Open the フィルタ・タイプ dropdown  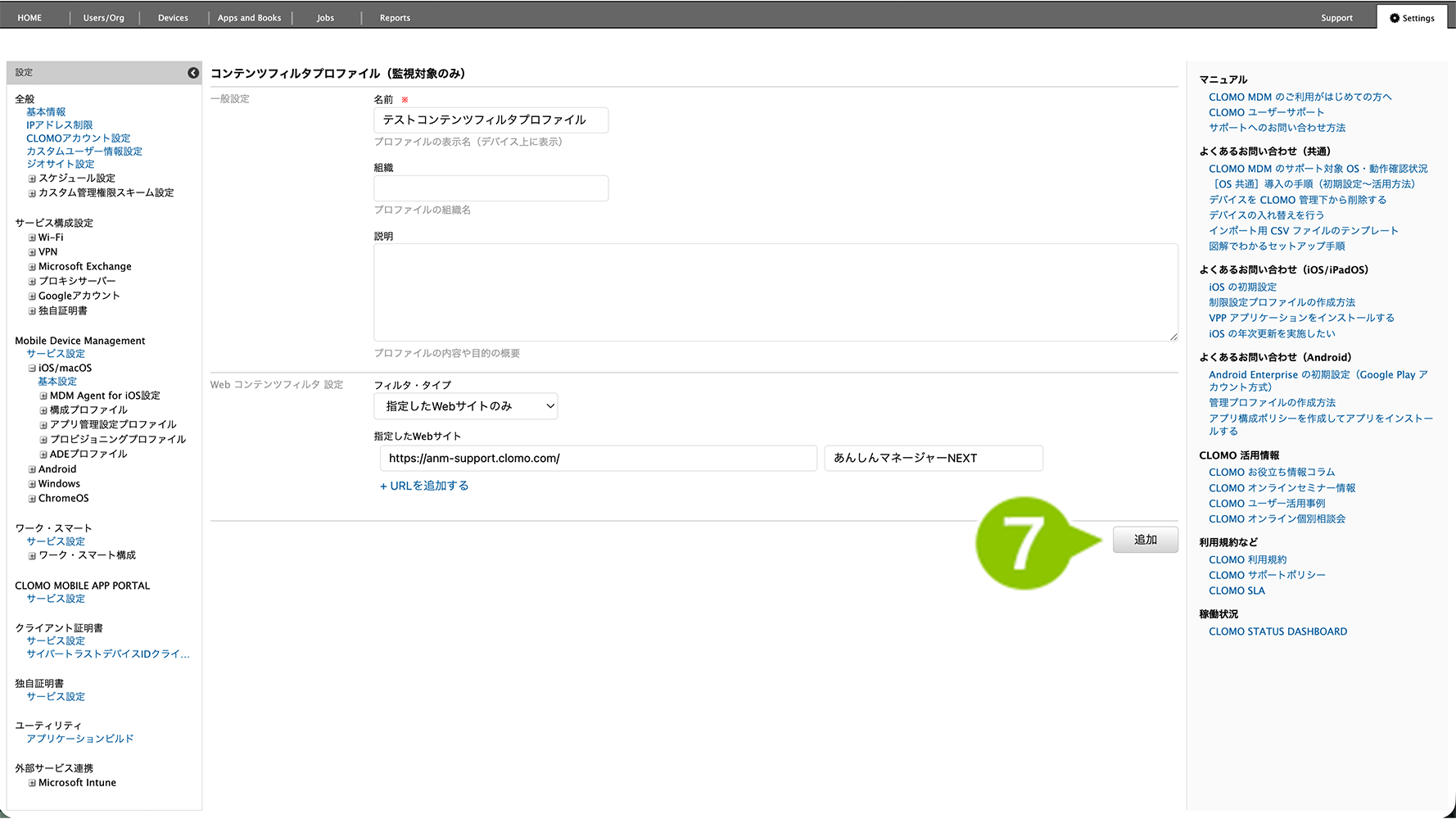[465, 406]
